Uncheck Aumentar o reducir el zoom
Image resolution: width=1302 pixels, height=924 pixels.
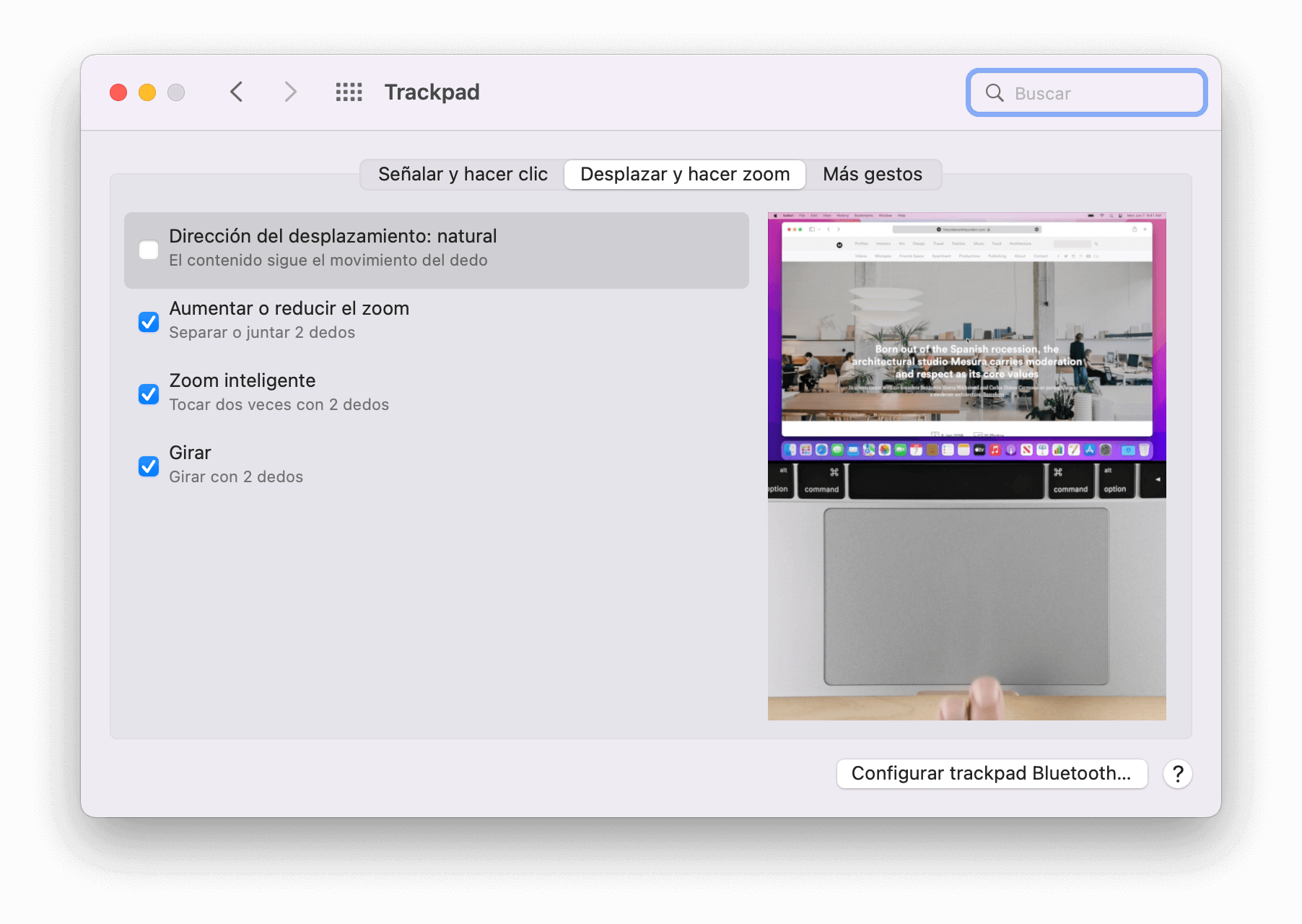[149, 322]
